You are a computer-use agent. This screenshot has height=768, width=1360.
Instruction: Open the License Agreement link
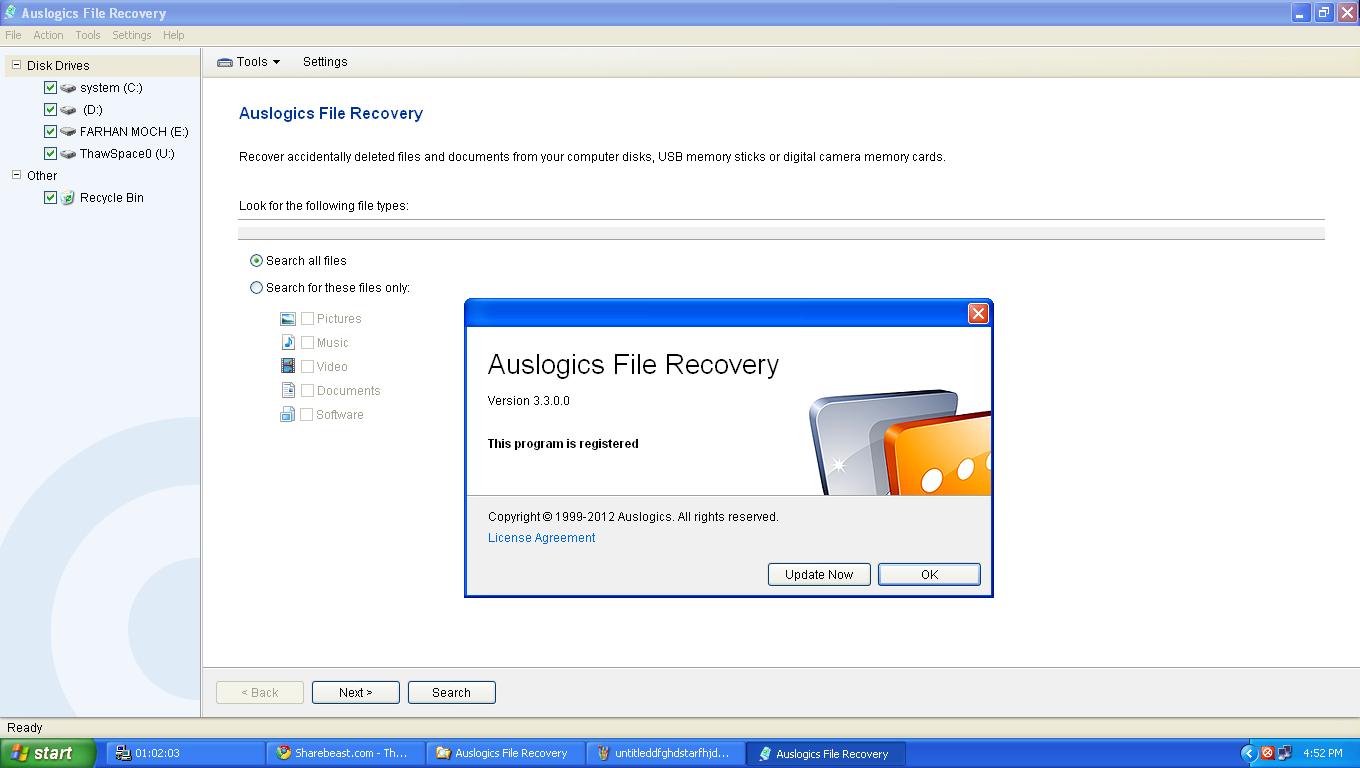pos(541,538)
